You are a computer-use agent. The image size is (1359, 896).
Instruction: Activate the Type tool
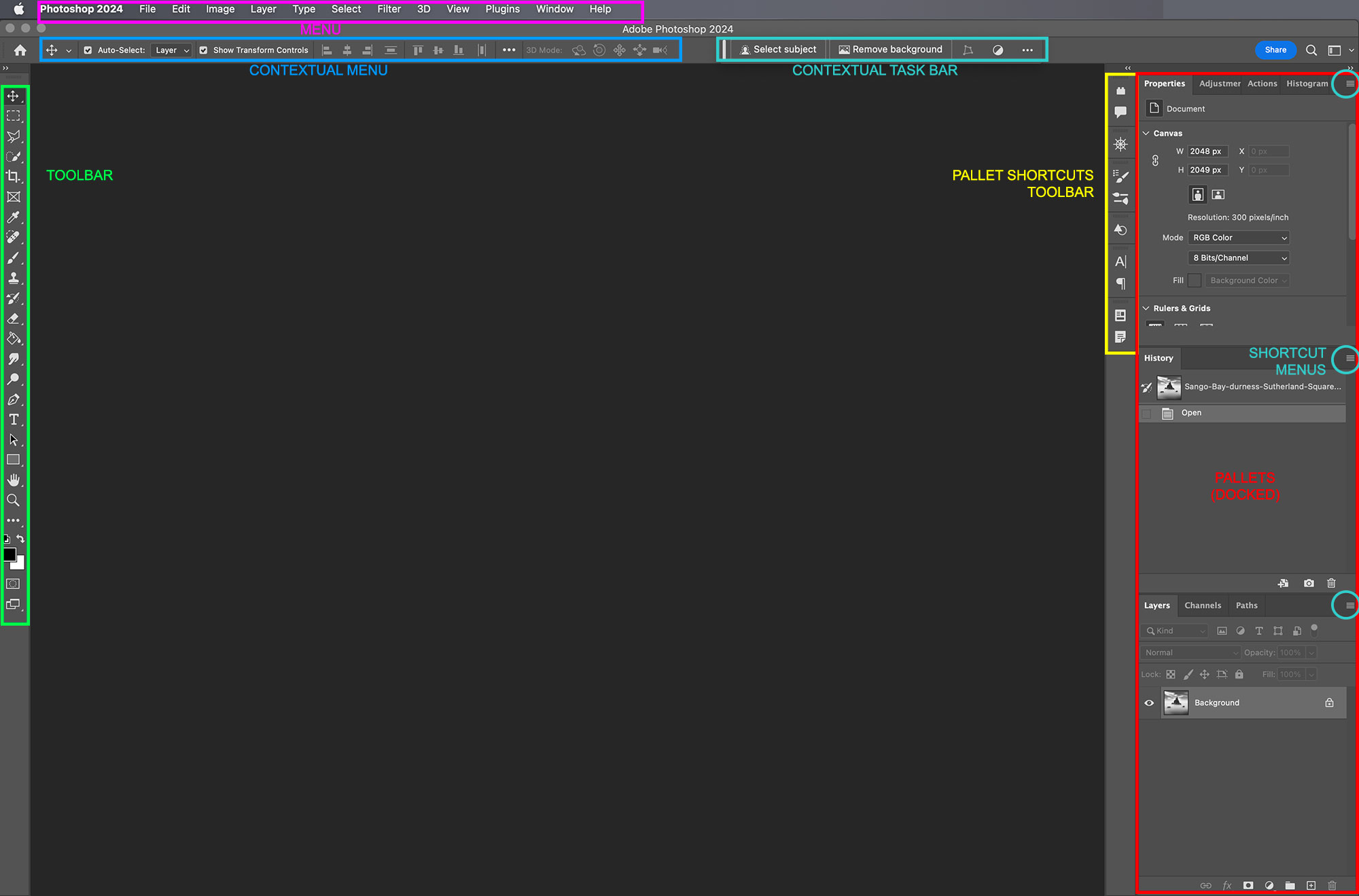14,420
